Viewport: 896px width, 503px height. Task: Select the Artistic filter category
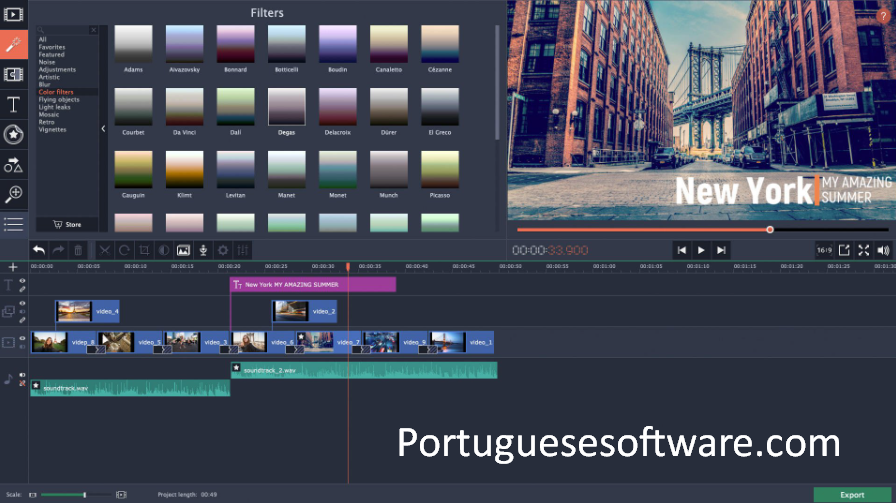tap(49, 77)
